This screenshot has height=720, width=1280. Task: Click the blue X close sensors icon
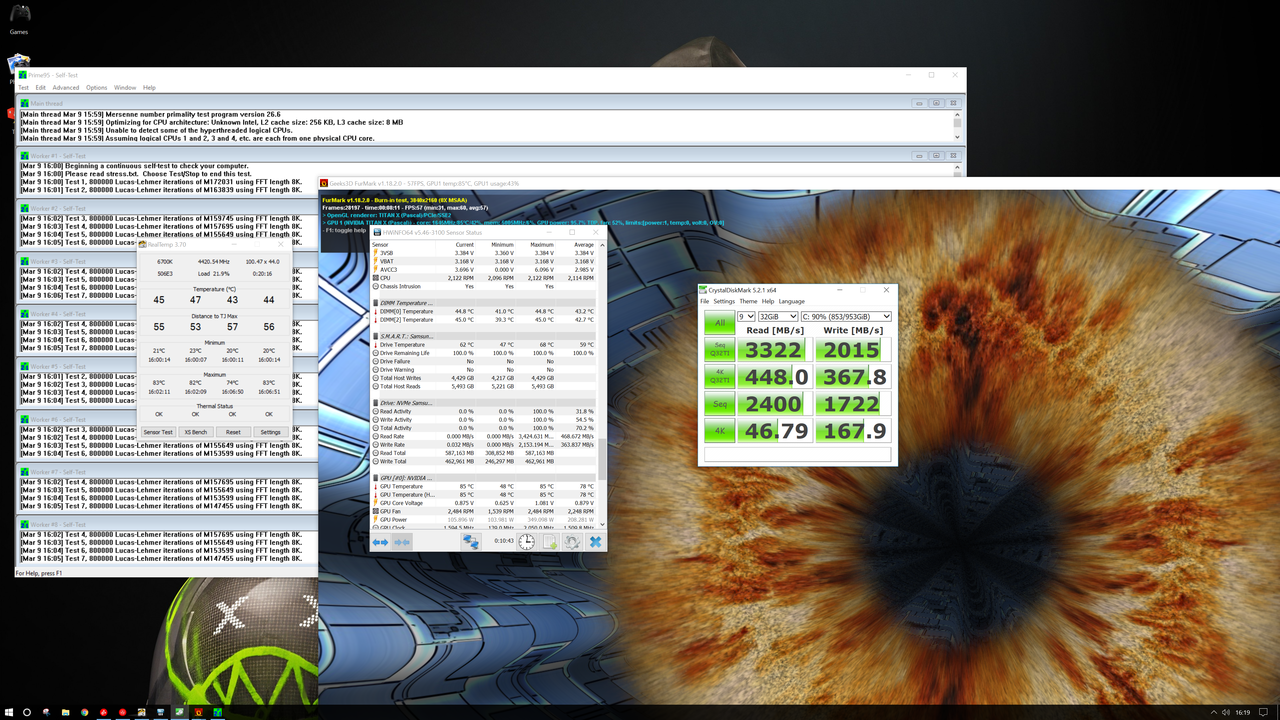tap(595, 542)
